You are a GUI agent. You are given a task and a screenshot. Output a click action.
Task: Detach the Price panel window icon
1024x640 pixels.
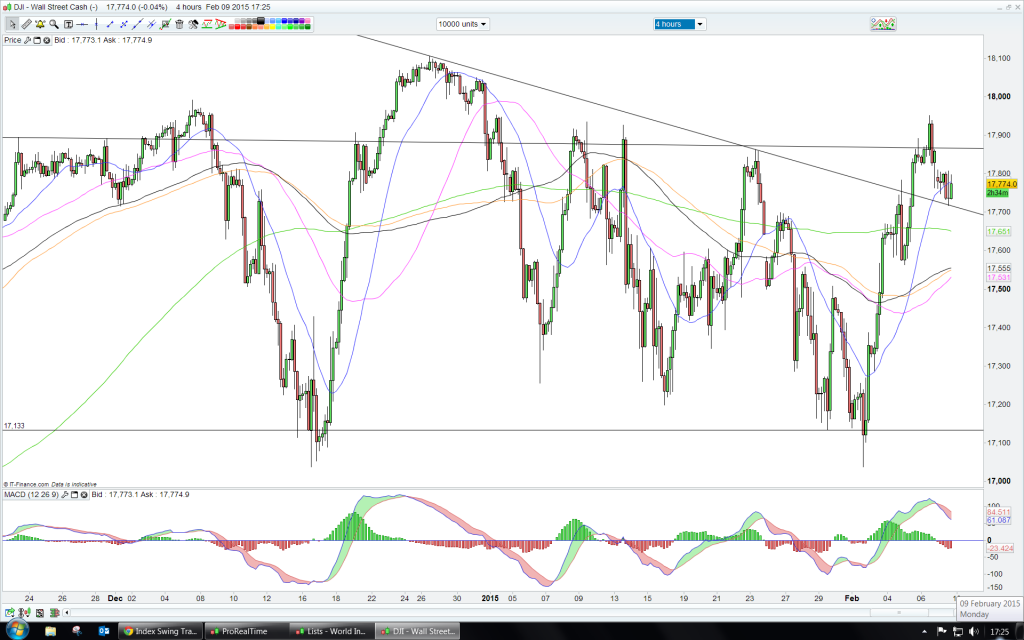pos(37,40)
